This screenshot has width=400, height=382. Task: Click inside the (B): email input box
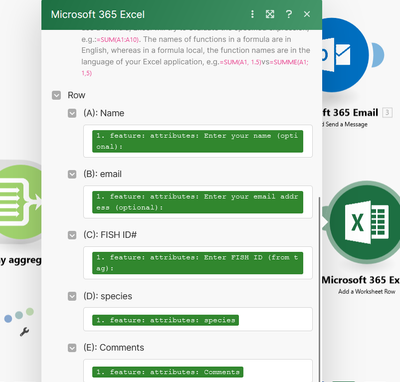click(x=198, y=202)
